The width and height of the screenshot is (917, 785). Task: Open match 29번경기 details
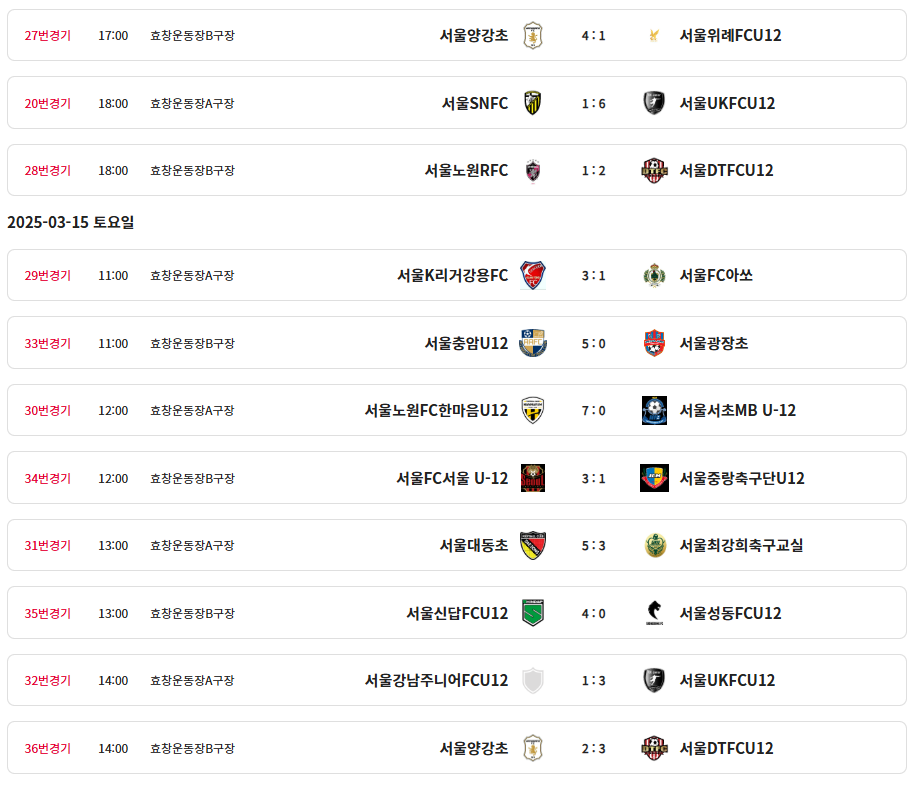pyautogui.click(x=48, y=275)
